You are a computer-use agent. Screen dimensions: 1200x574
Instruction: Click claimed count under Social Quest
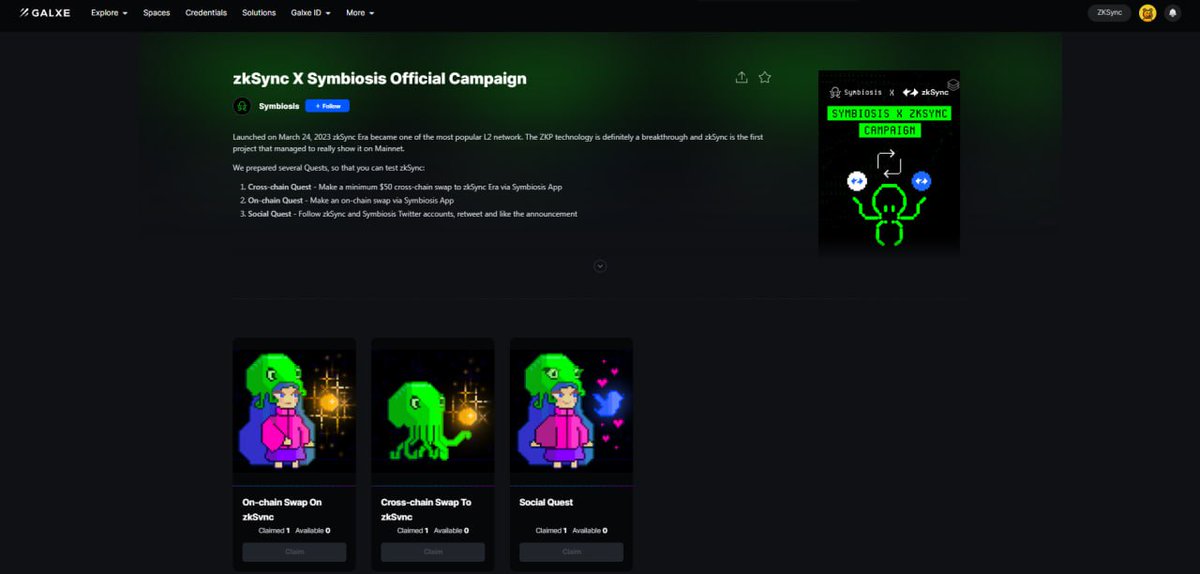click(552, 530)
